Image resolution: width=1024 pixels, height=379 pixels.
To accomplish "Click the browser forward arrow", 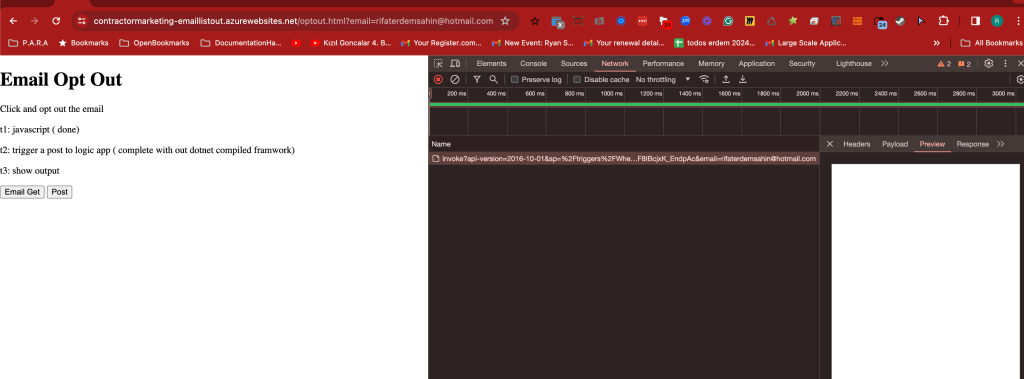I will 35,21.
